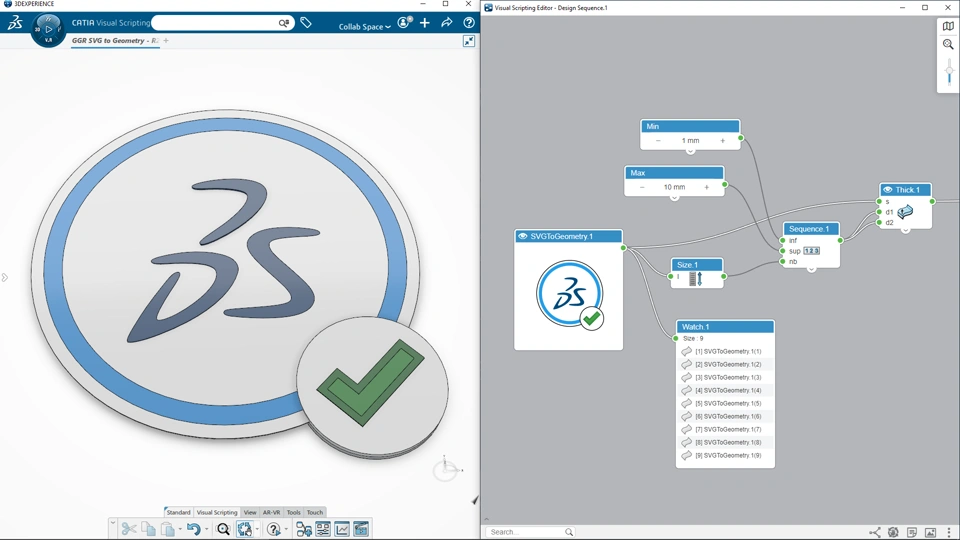This screenshot has width=960, height=540.
Task: Expand the help assistant dropdown arrow
Action: coord(286,529)
